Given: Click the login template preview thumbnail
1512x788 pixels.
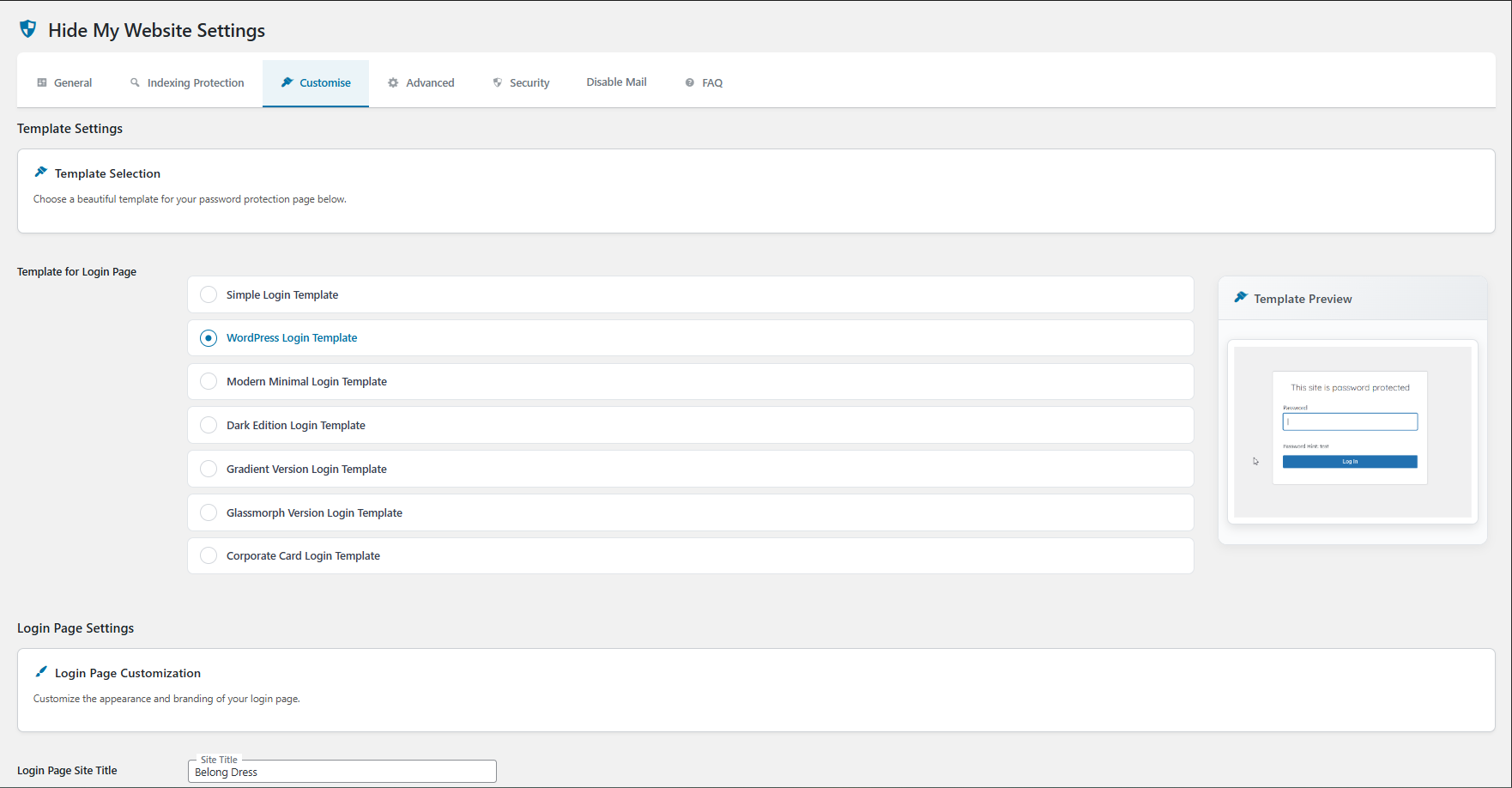Looking at the screenshot, I should pyautogui.click(x=1352, y=431).
